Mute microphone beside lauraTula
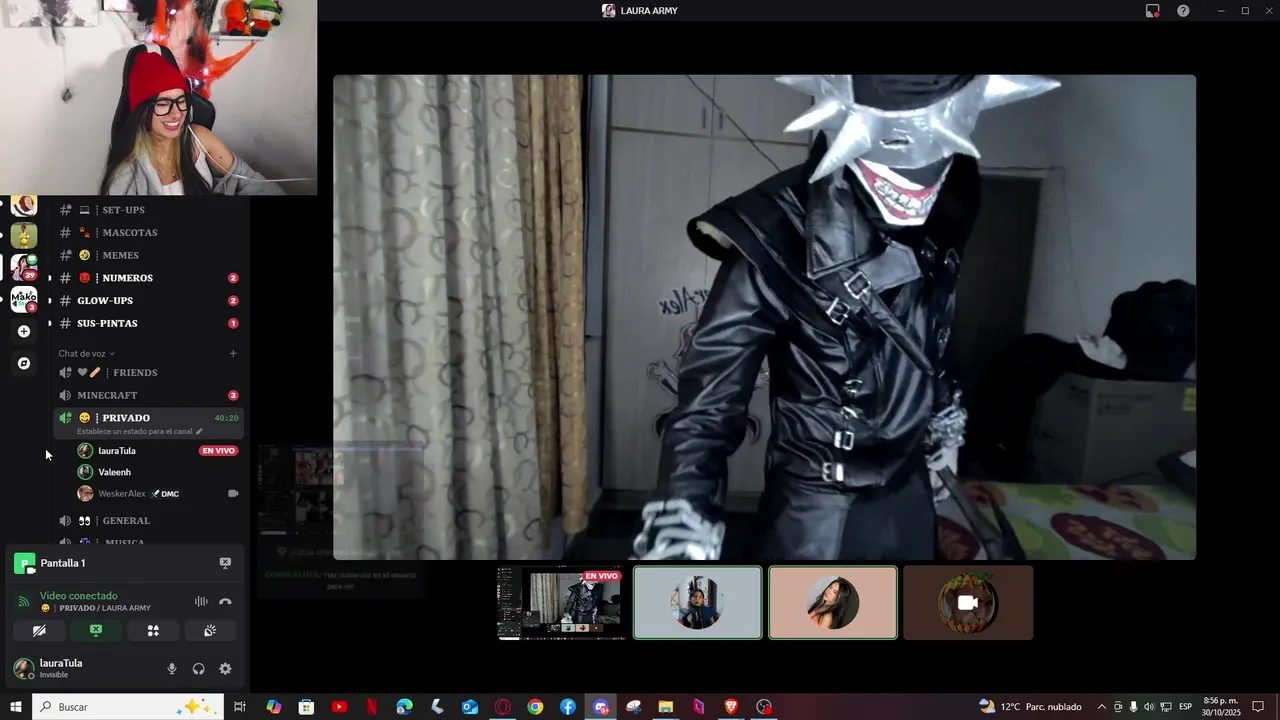Image resolution: width=1280 pixels, height=720 pixels. point(172,669)
